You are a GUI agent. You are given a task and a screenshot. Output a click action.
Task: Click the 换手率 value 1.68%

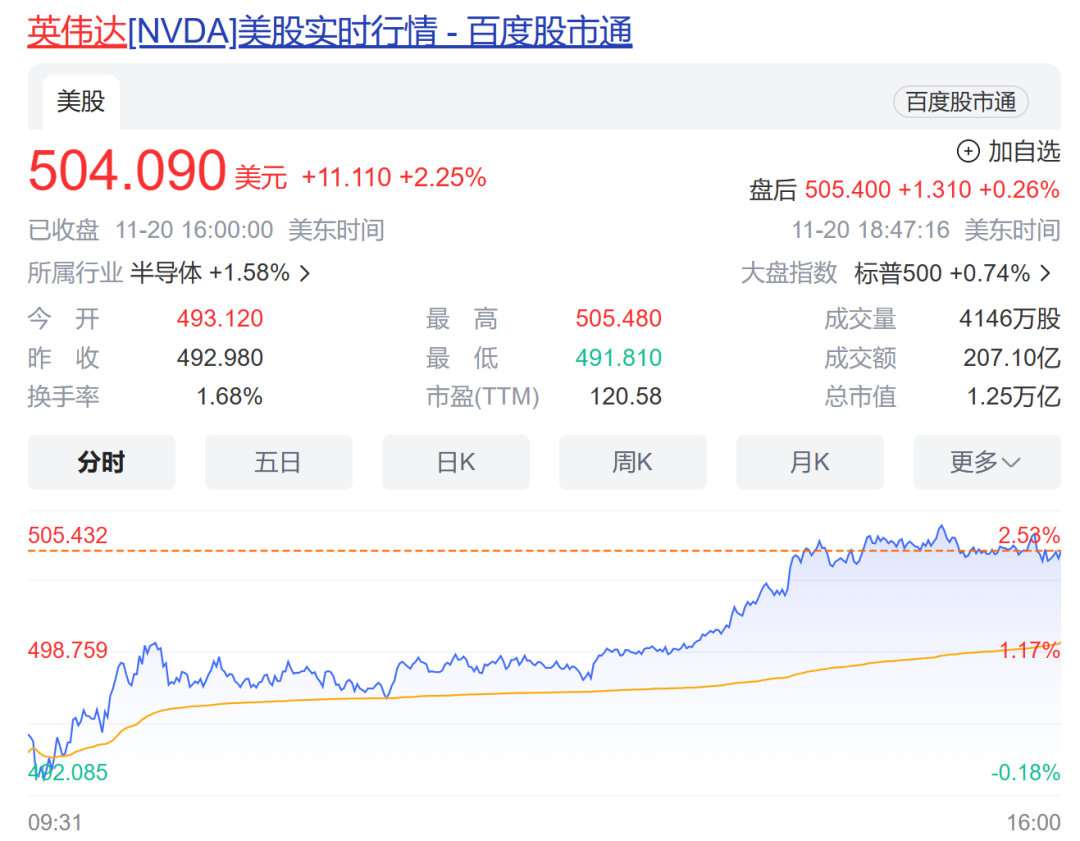(229, 396)
